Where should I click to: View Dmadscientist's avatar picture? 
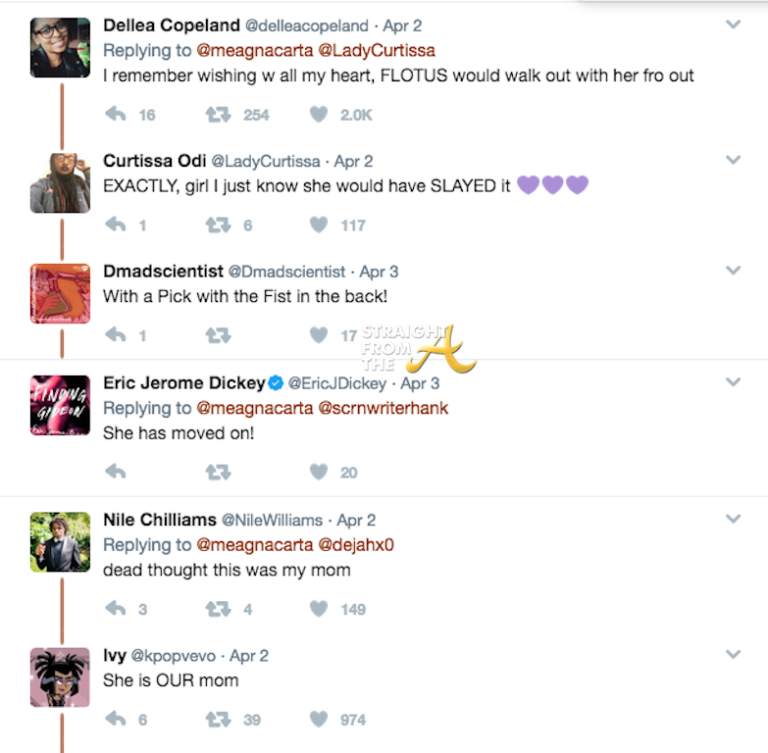click(61, 294)
